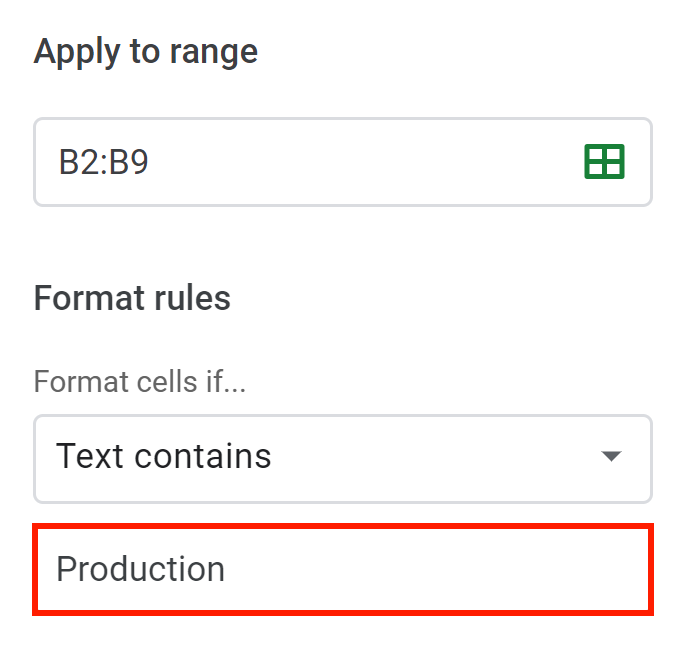Open the Text contains condition dropdown
686x649 pixels.
(x=343, y=459)
